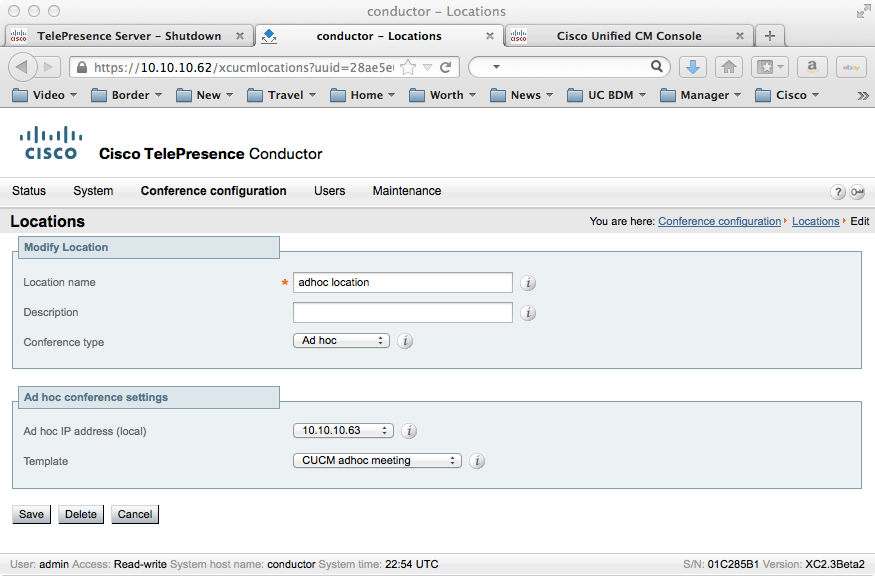
Task: Open downloads with the blue arrow icon
Action: tap(693, 68)
